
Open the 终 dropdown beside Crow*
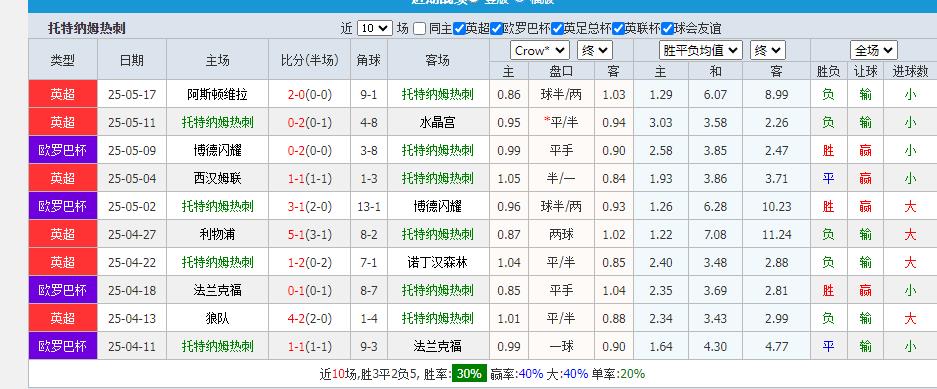595,50
